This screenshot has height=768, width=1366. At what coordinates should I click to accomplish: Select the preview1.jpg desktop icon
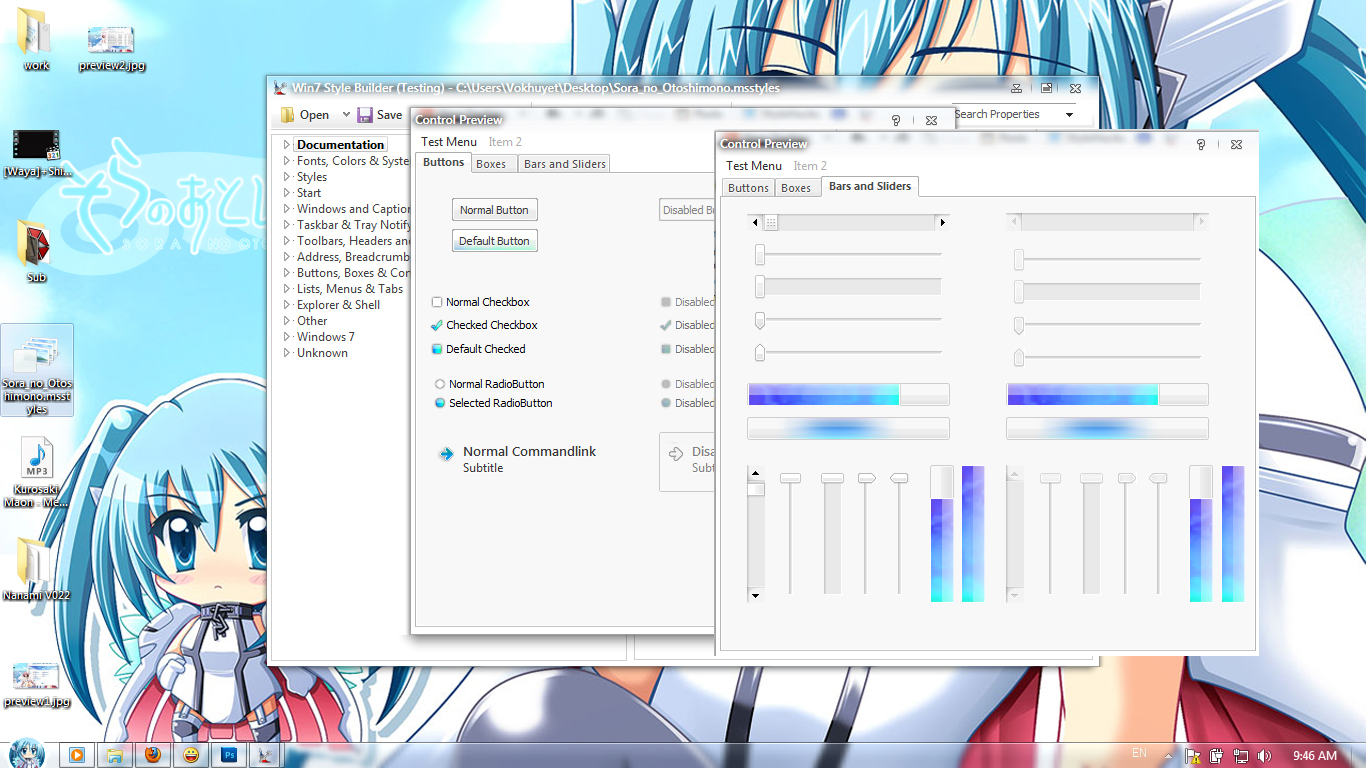[36, 684]
